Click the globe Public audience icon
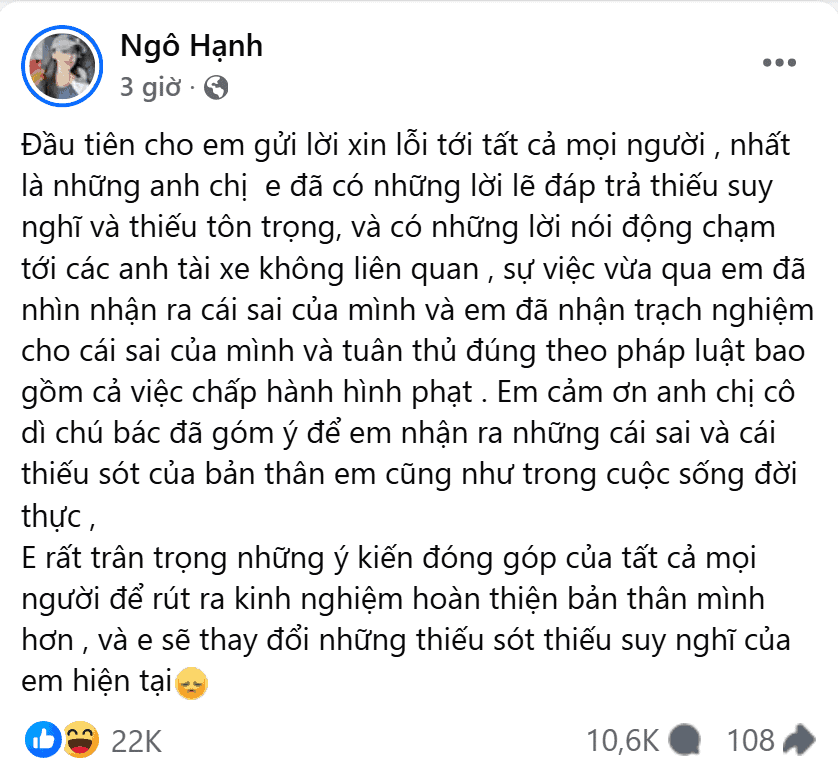 click(x=216, y=87)
